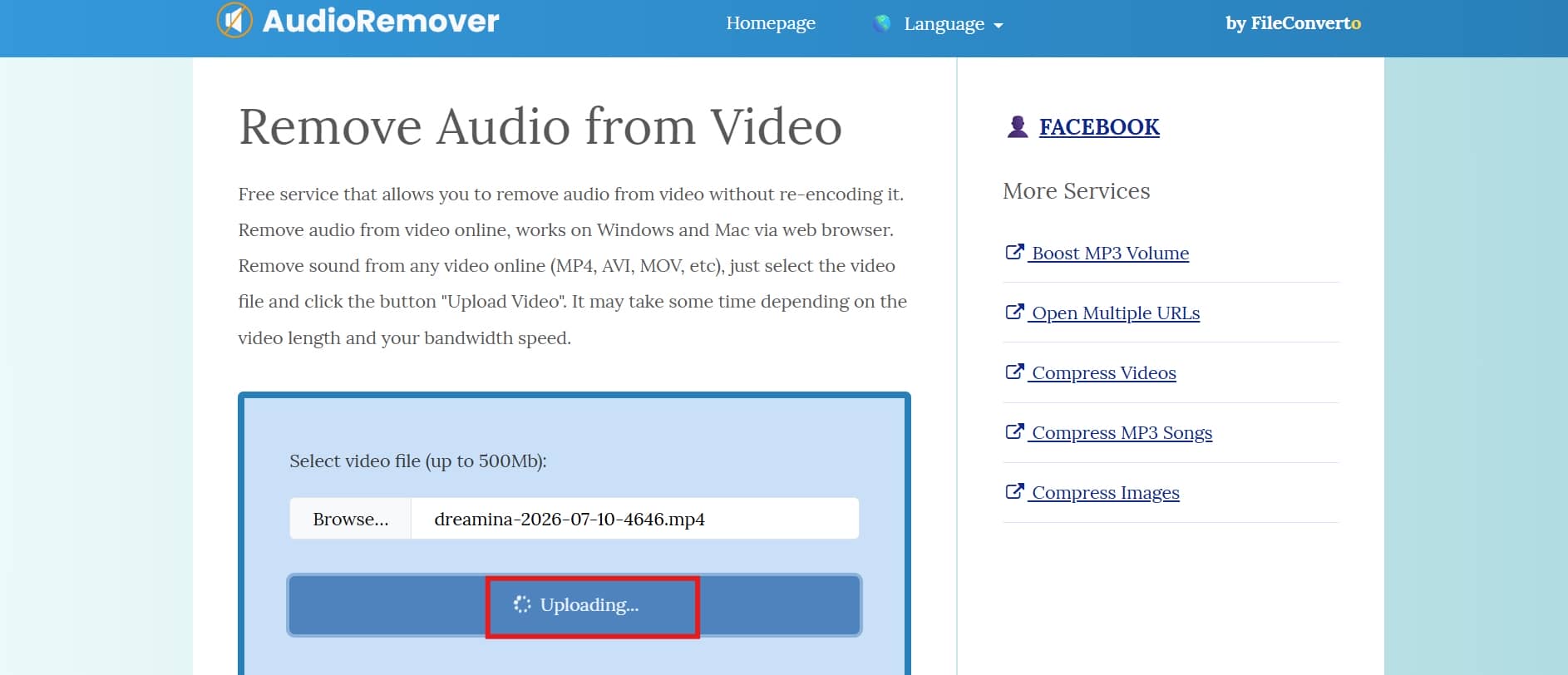Open the Boost MP3 Volume service
1568x675 pixels.
(1110, 254)
